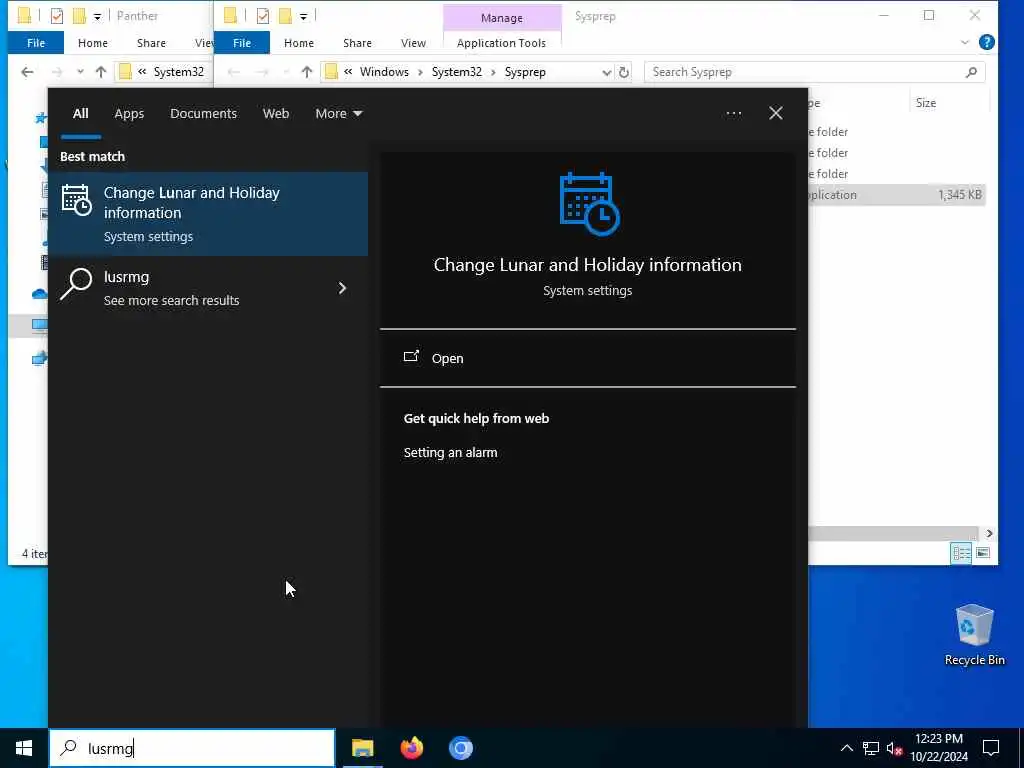Collapse the ribbon in Sysprep window

tap(965, 43)
